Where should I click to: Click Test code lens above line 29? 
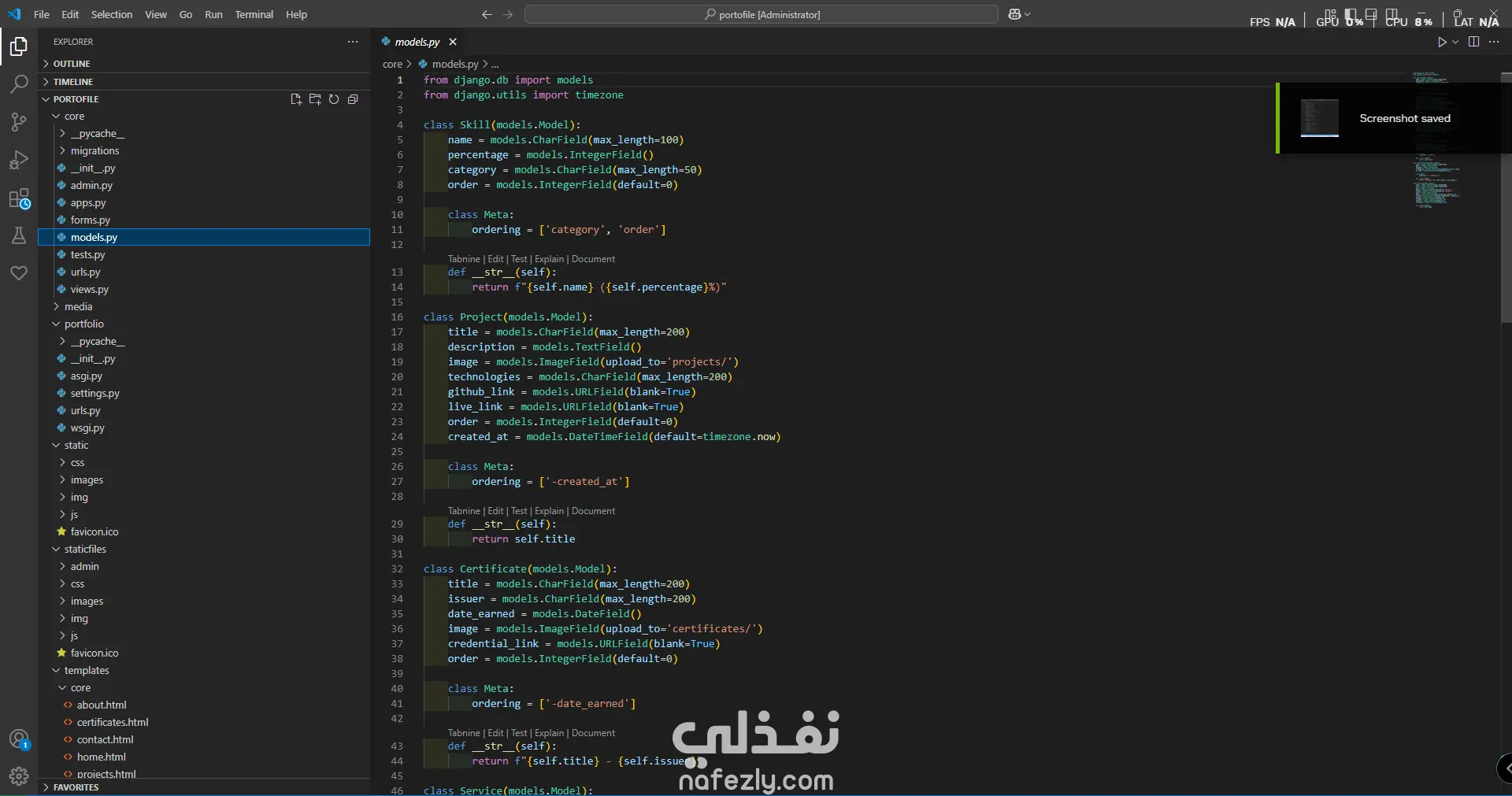pos(519,511)
